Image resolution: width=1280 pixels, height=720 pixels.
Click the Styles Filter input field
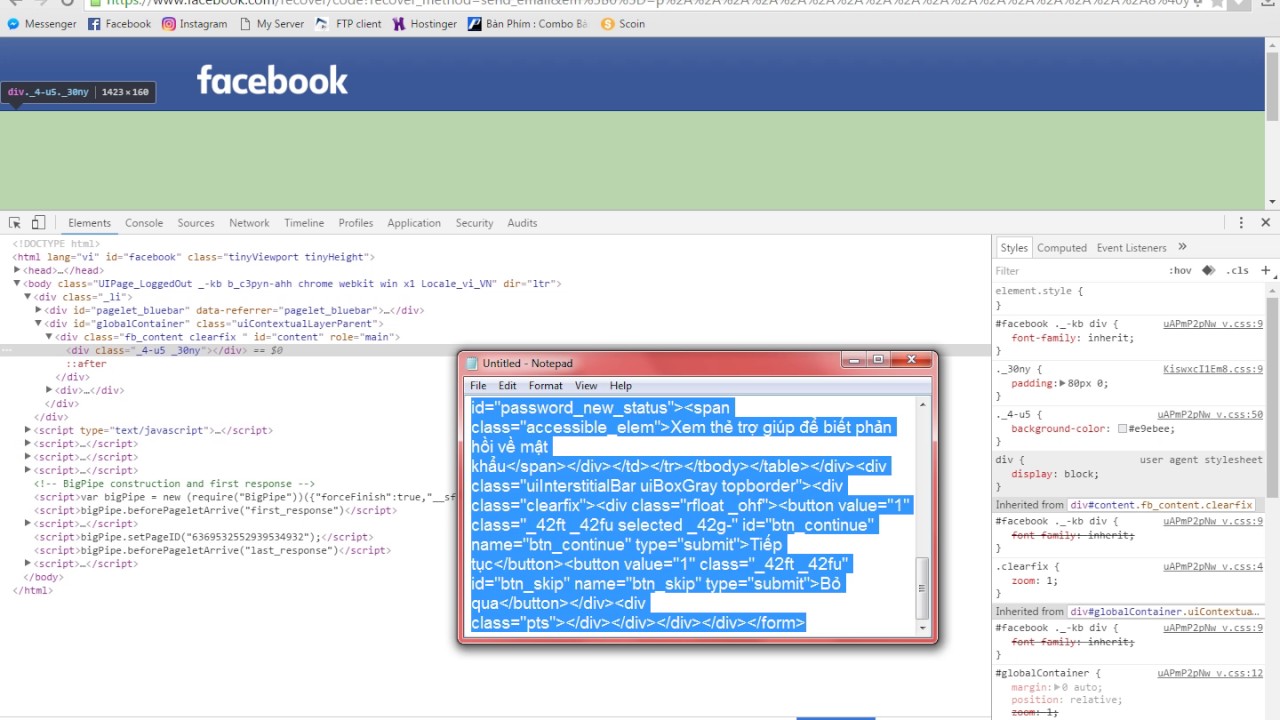click(1078, 270)
